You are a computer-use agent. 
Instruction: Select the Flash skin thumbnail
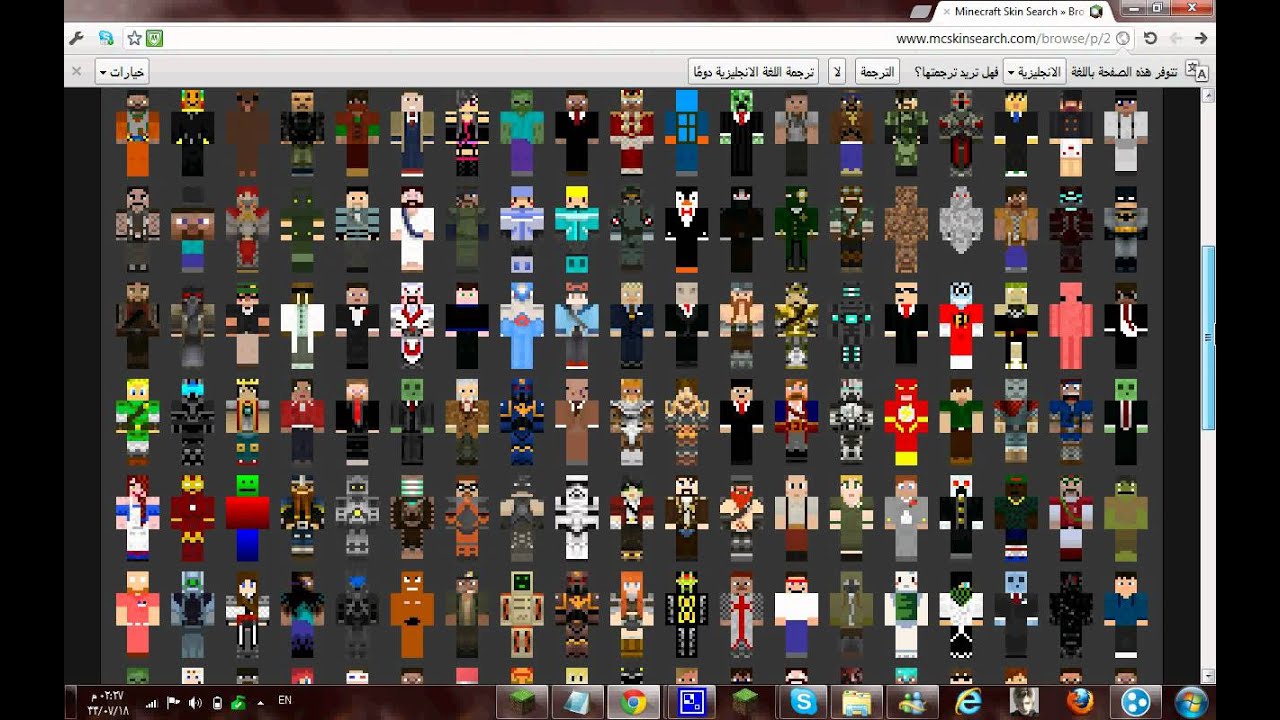(906, 421)
